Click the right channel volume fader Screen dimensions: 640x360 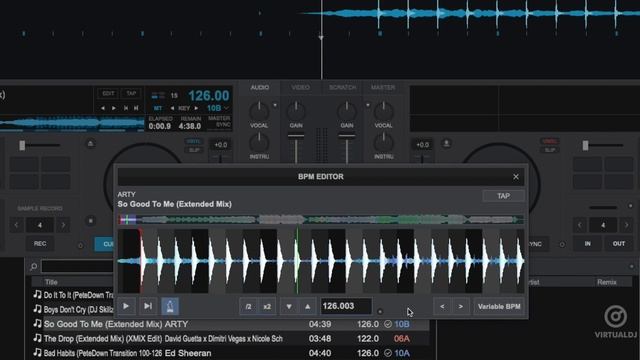pyautogui.click(x=347, y=136)
